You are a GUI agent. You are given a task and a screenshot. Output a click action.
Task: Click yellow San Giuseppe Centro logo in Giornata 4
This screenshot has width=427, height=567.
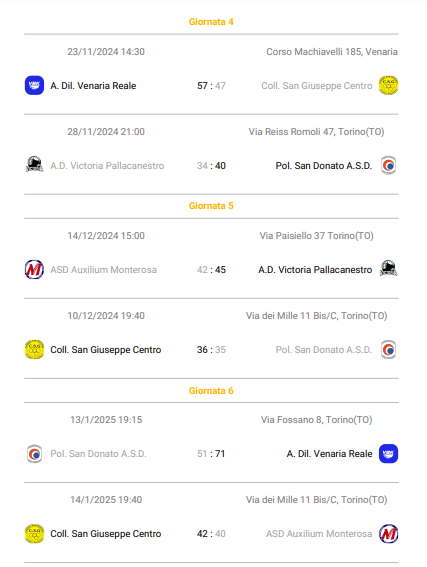pos(388,85)
